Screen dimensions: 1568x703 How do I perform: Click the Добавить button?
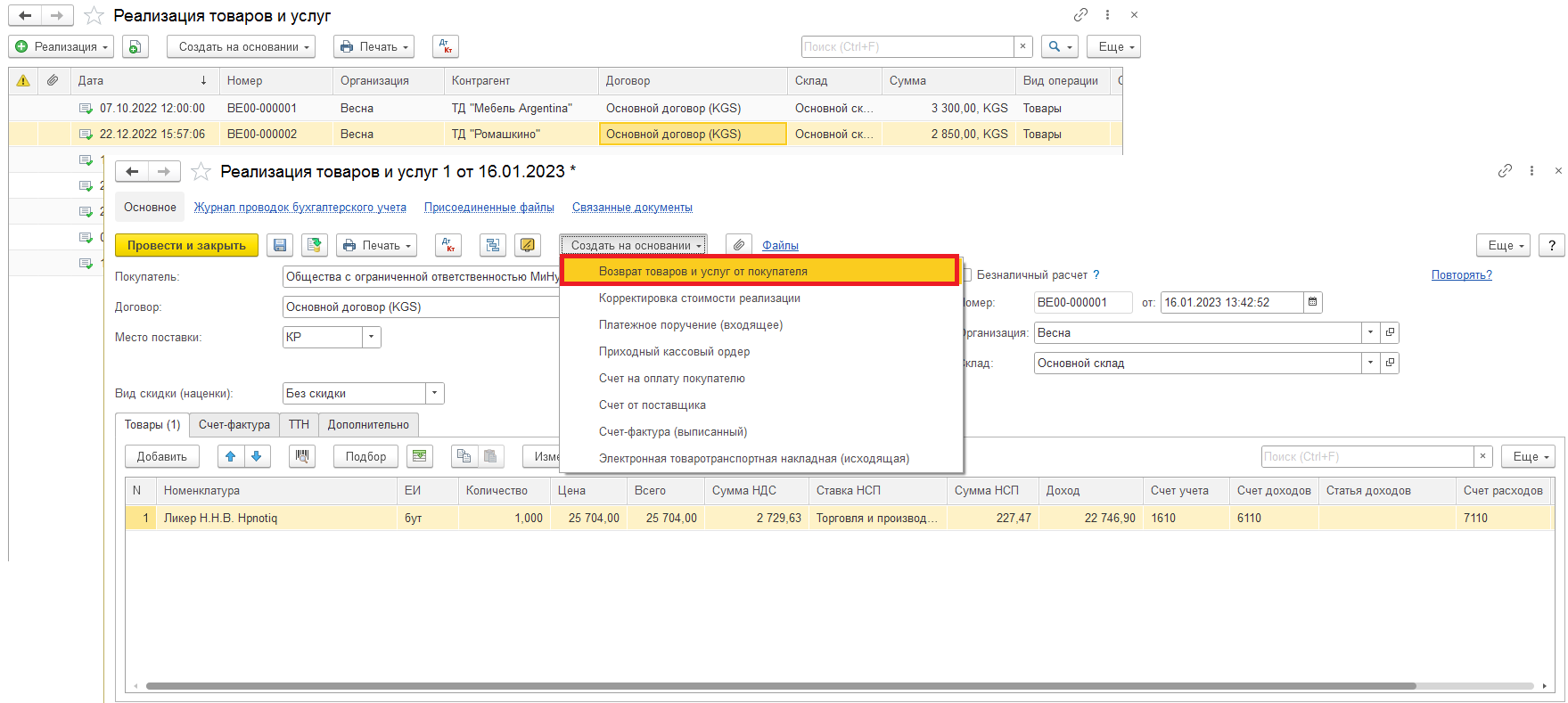[x=161, y=456]
